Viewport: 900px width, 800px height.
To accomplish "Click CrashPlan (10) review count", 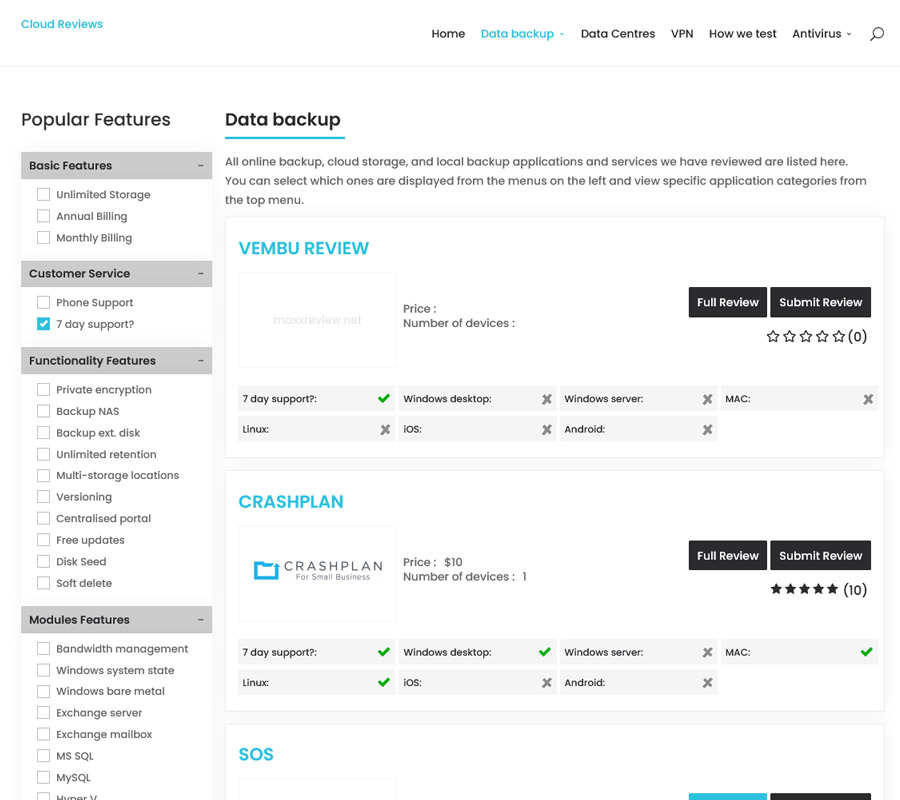I will click(855, 589).
